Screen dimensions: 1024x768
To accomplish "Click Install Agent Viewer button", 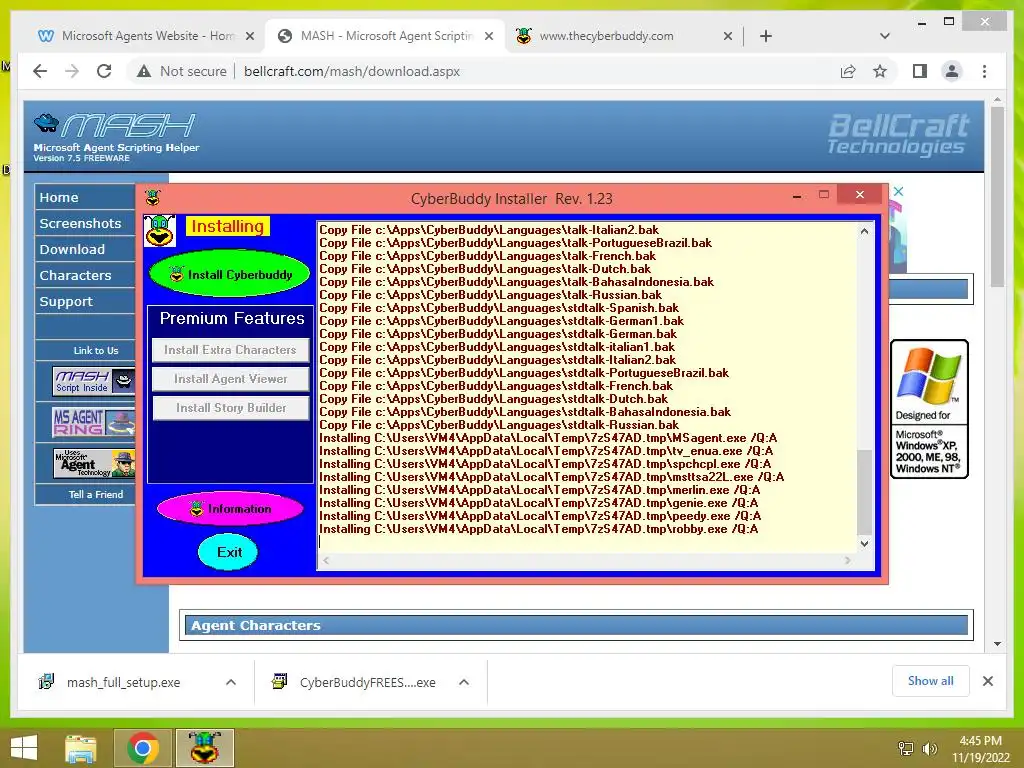I will (230, 379).
